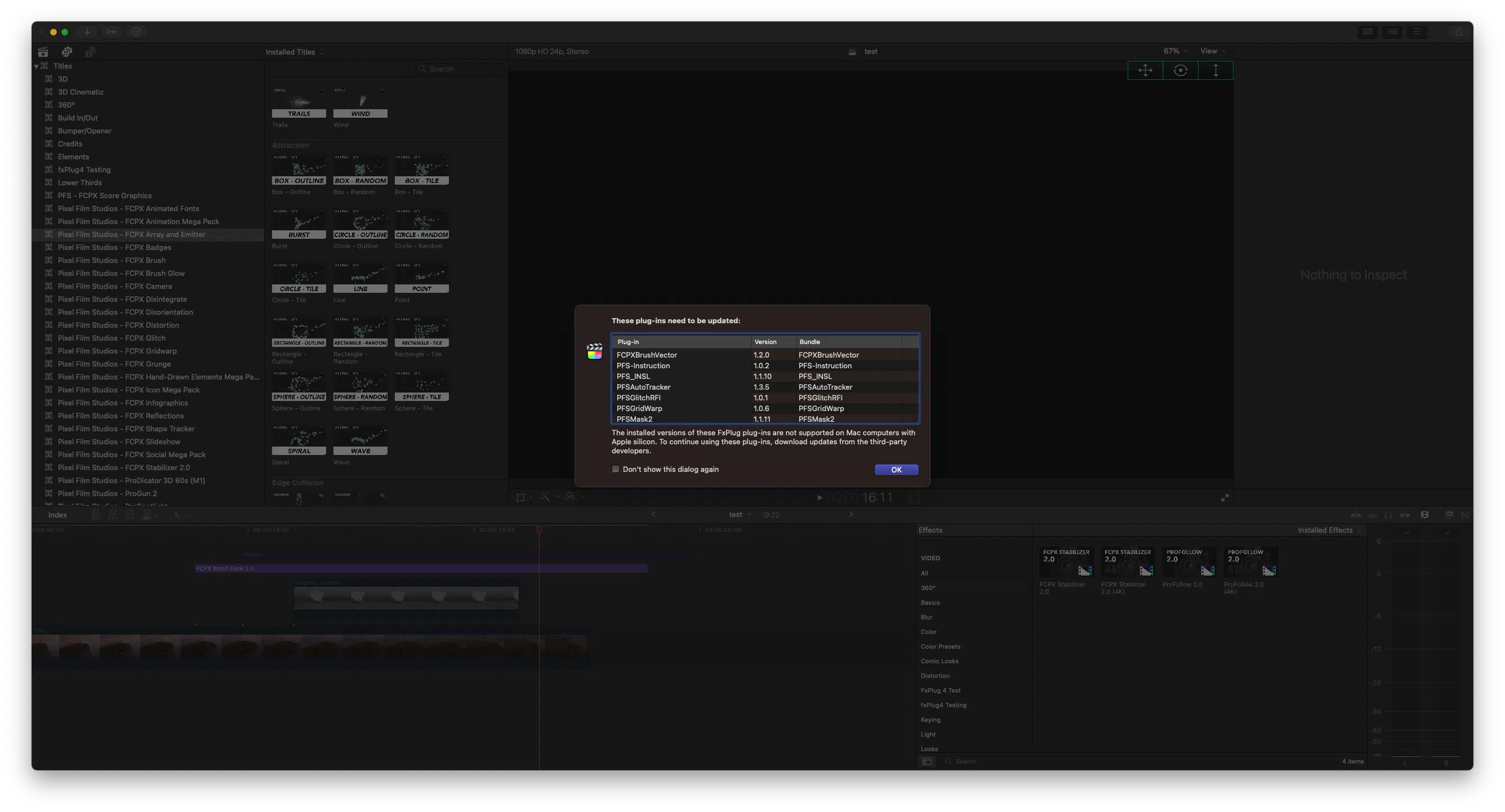The height and width of the screenshot is (812, 1505).
Task: Click the Final Cut Pro dialog icon
Action: point(595,351)
